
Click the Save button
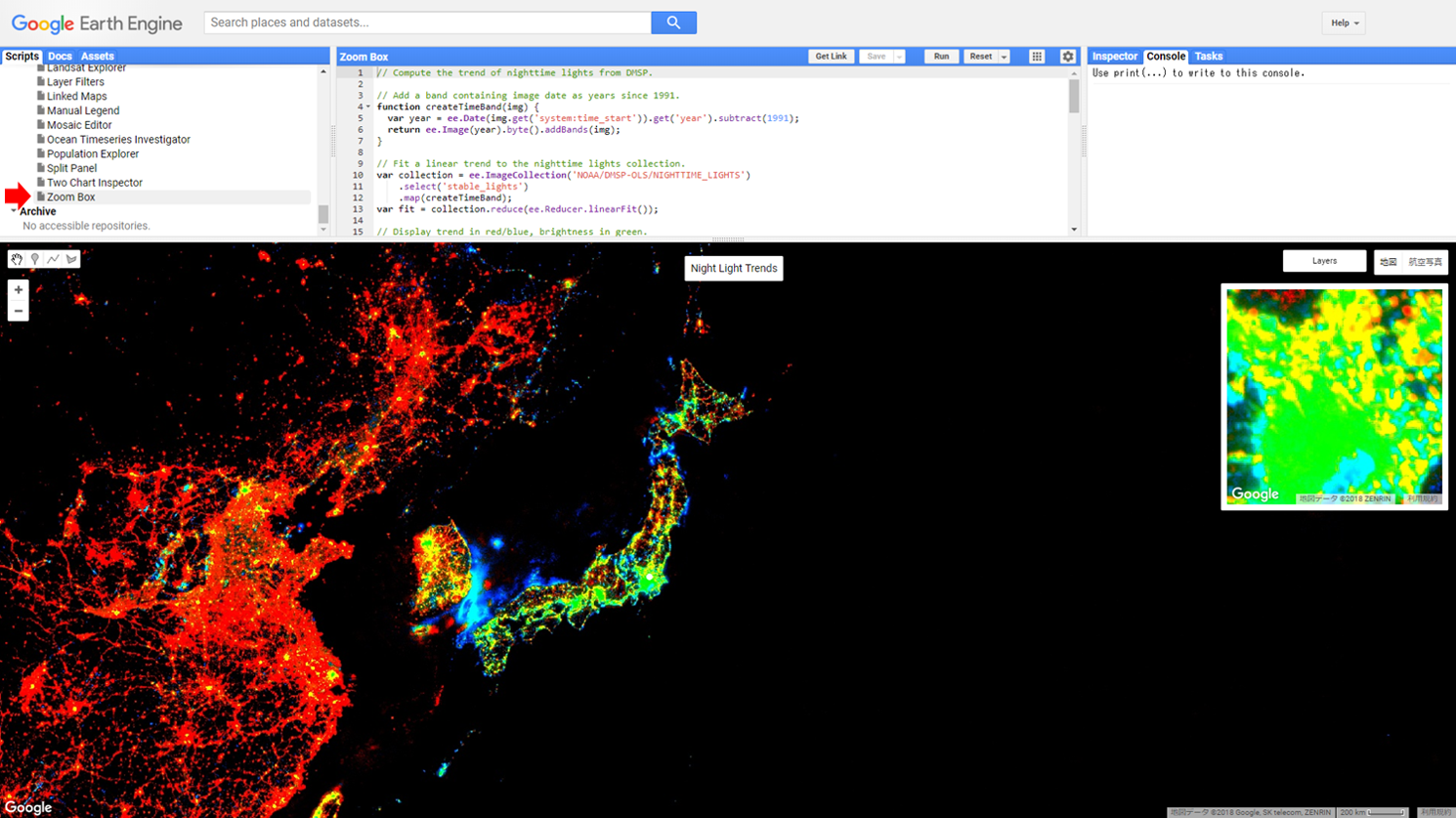(x=877, y=57)
